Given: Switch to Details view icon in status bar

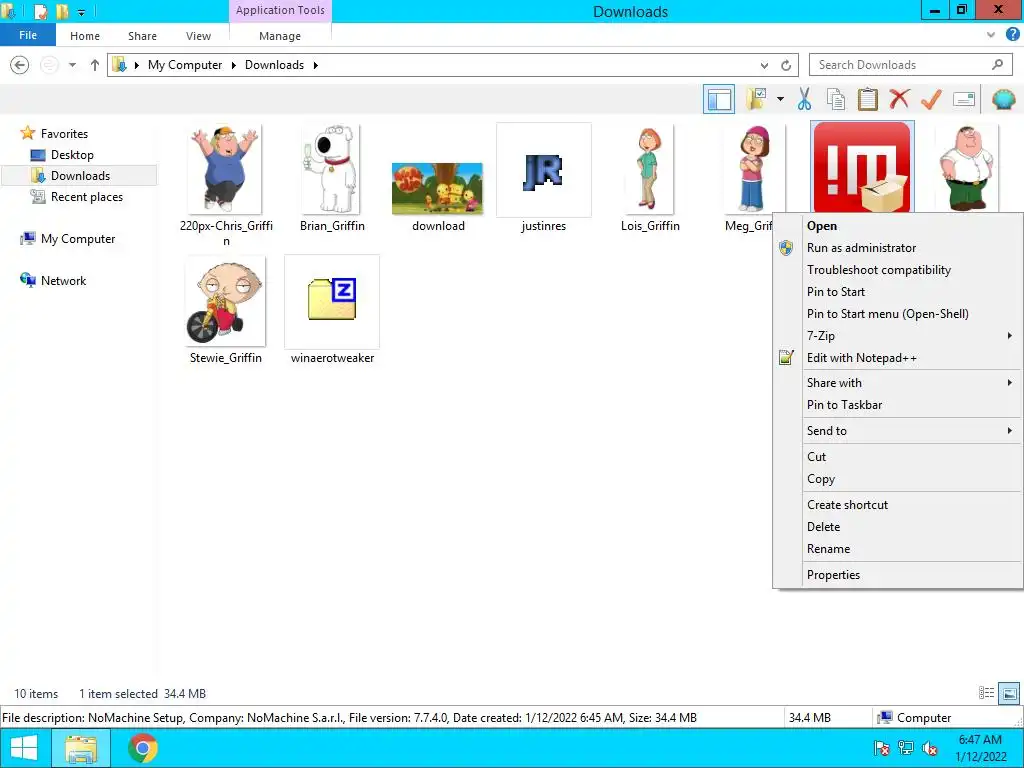Looking at the screenshot, I should tap(986, 693).
